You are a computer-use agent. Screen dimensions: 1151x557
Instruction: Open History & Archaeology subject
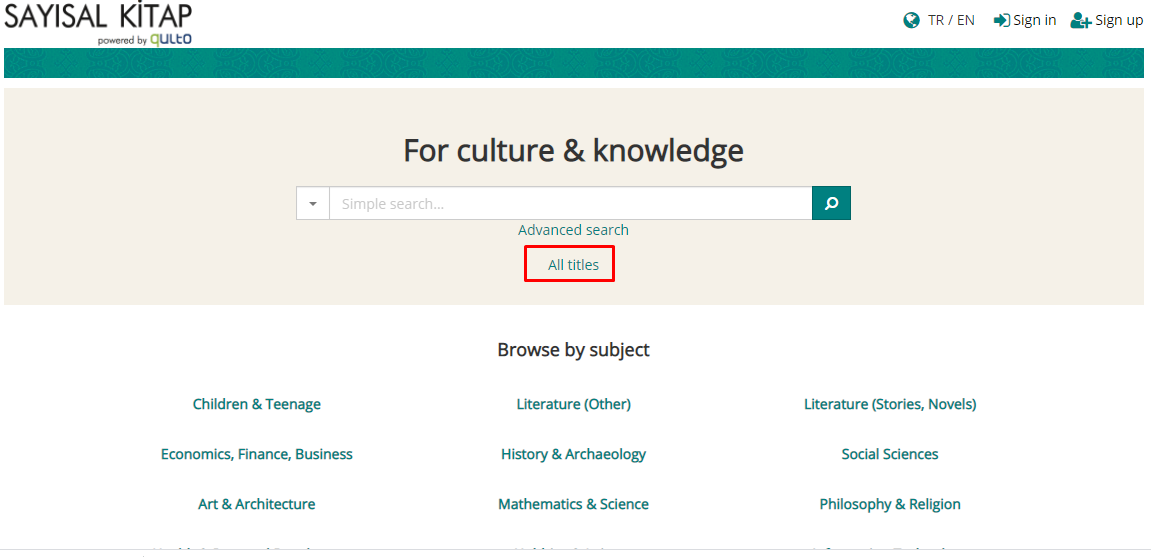point(573,454)
